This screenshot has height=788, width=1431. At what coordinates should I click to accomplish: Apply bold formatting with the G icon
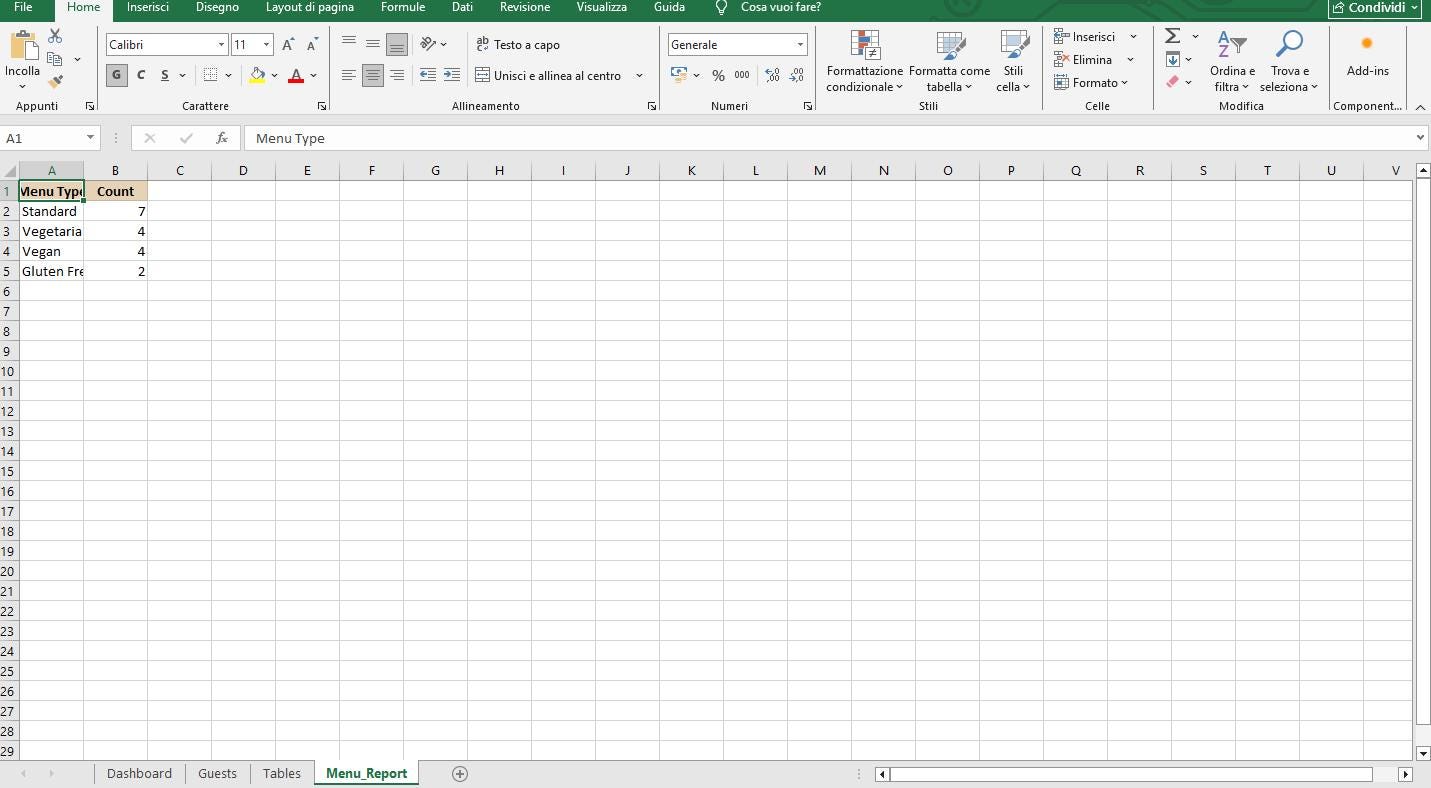pos(116,75)
